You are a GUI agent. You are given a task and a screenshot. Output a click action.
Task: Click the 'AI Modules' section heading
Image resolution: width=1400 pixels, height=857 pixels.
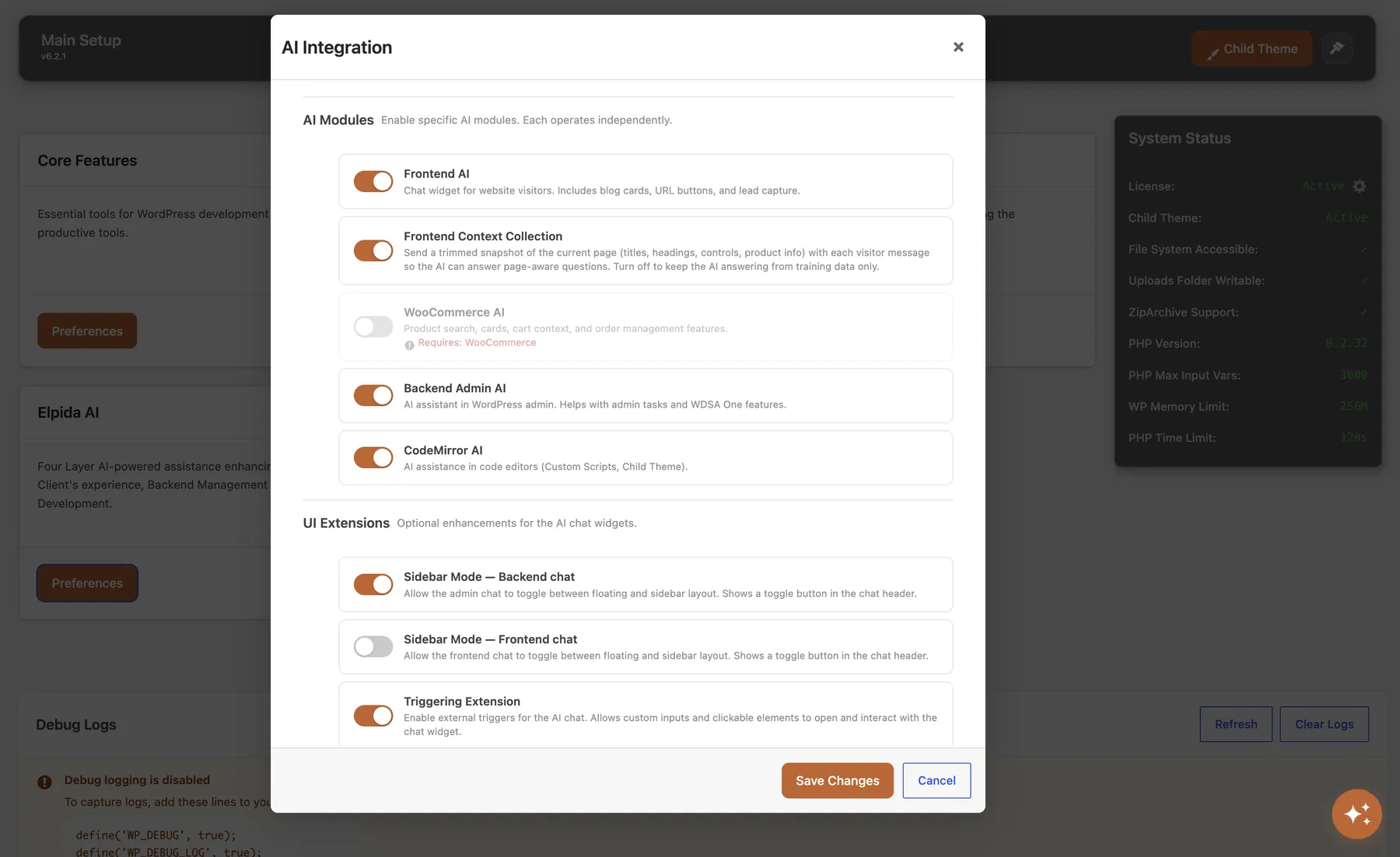338,120
